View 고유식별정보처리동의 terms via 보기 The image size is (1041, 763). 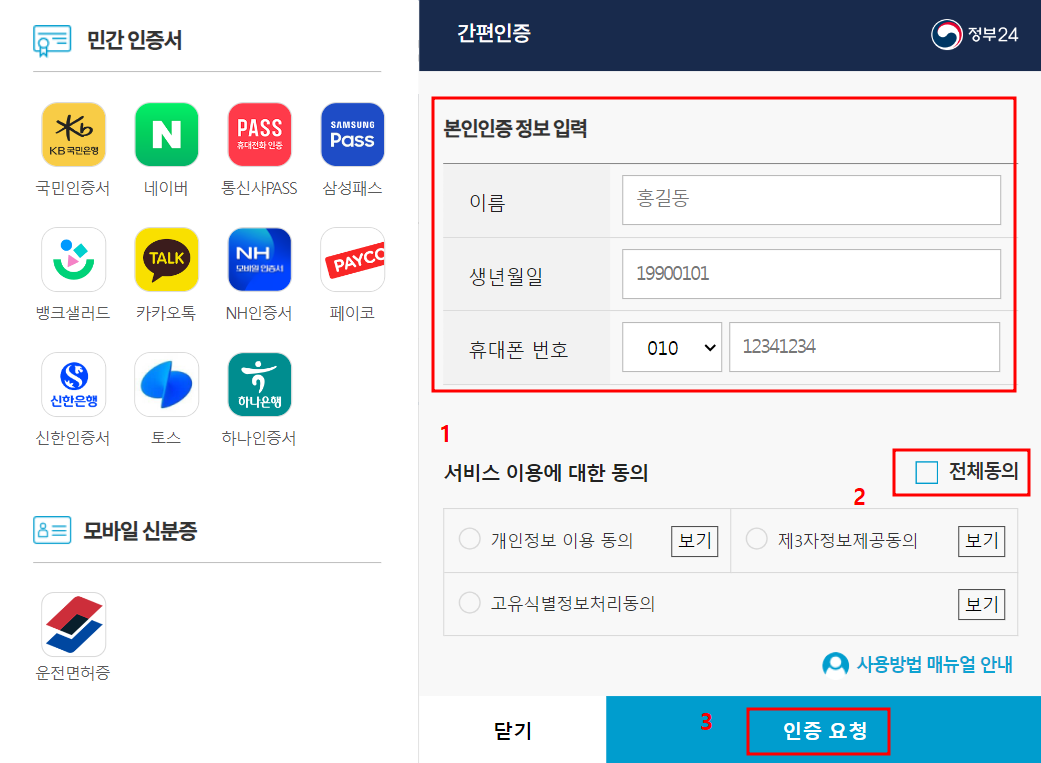981,604
